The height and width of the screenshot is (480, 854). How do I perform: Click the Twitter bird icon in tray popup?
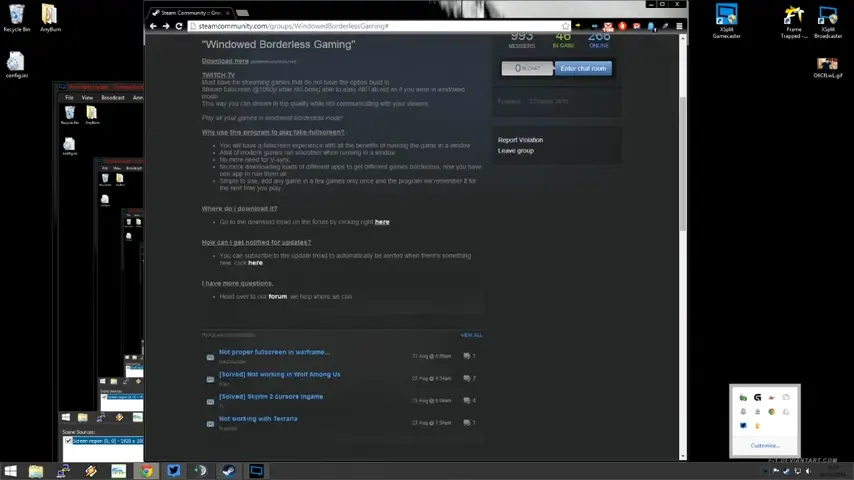point(743,426)
